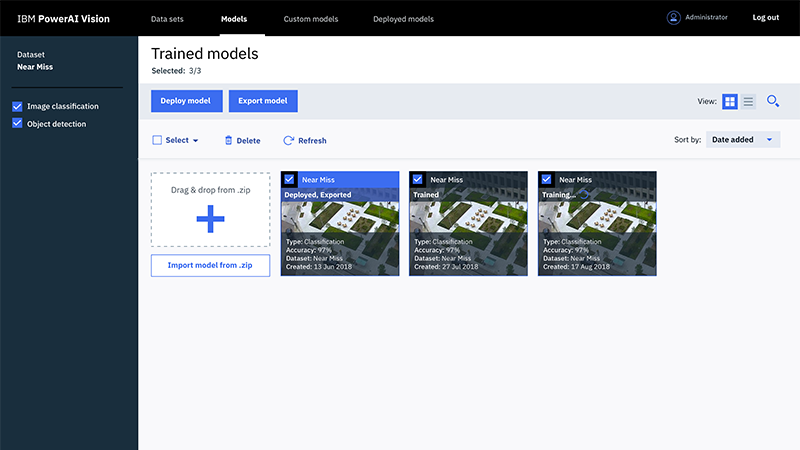Deselect the Training model card checkbox
Image resolution: width=800 pixels, height=450 pixels.
[x=546, y=179]
